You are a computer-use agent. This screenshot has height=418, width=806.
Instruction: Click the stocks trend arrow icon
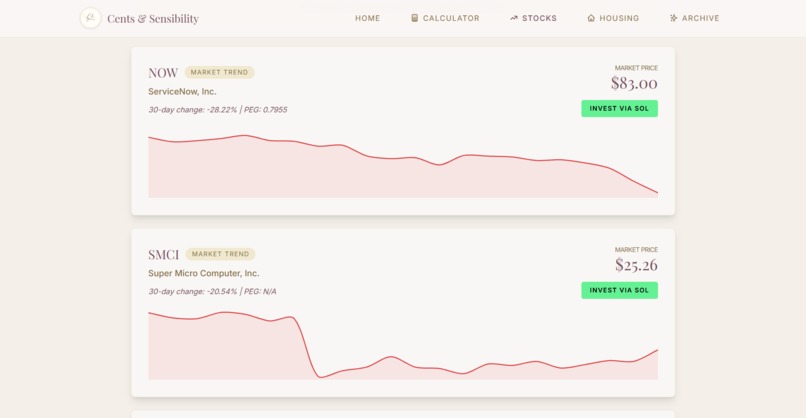514,18
